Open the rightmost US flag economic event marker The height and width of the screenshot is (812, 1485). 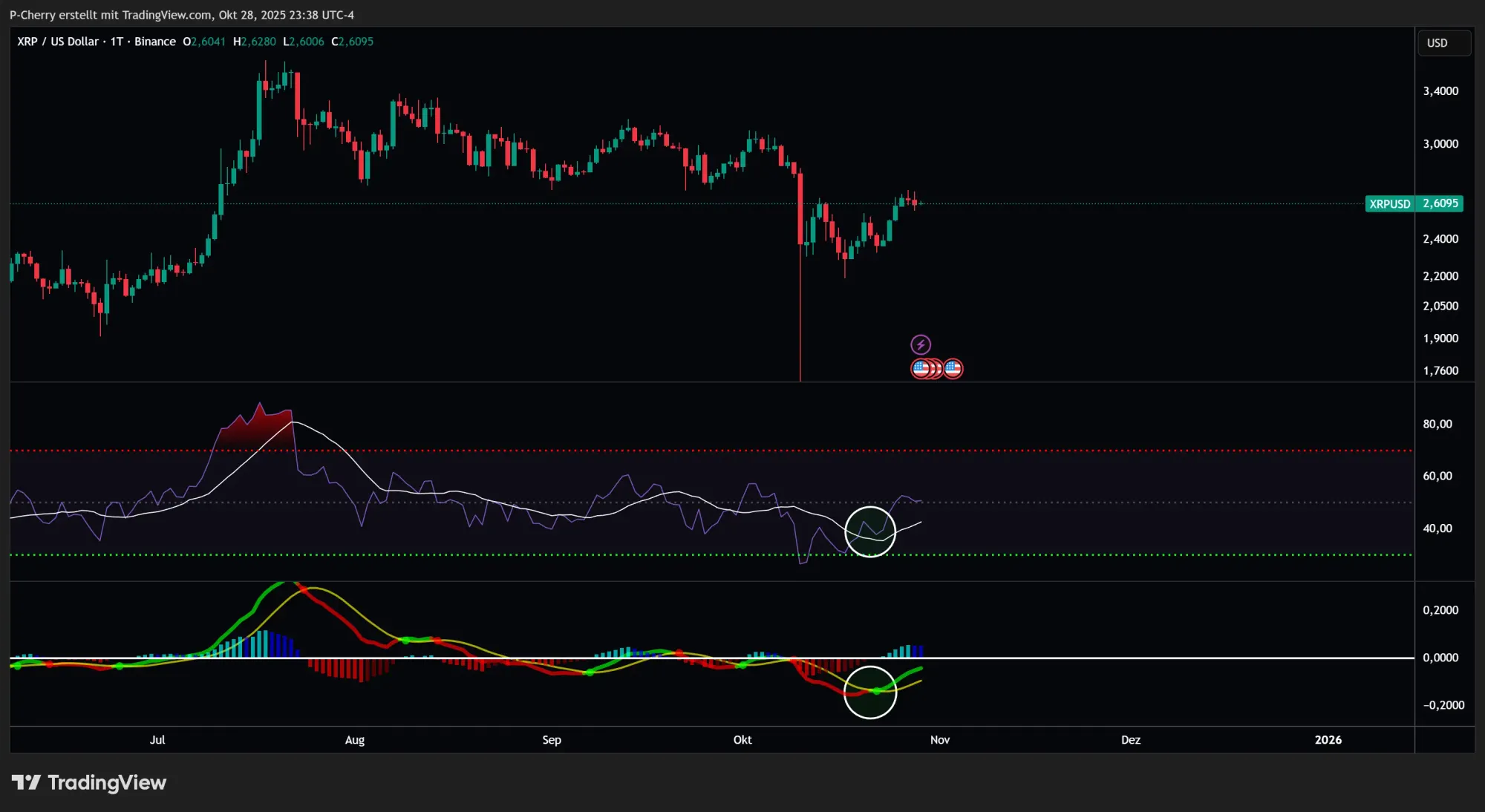pyautogui.click(x=954, y=368)
